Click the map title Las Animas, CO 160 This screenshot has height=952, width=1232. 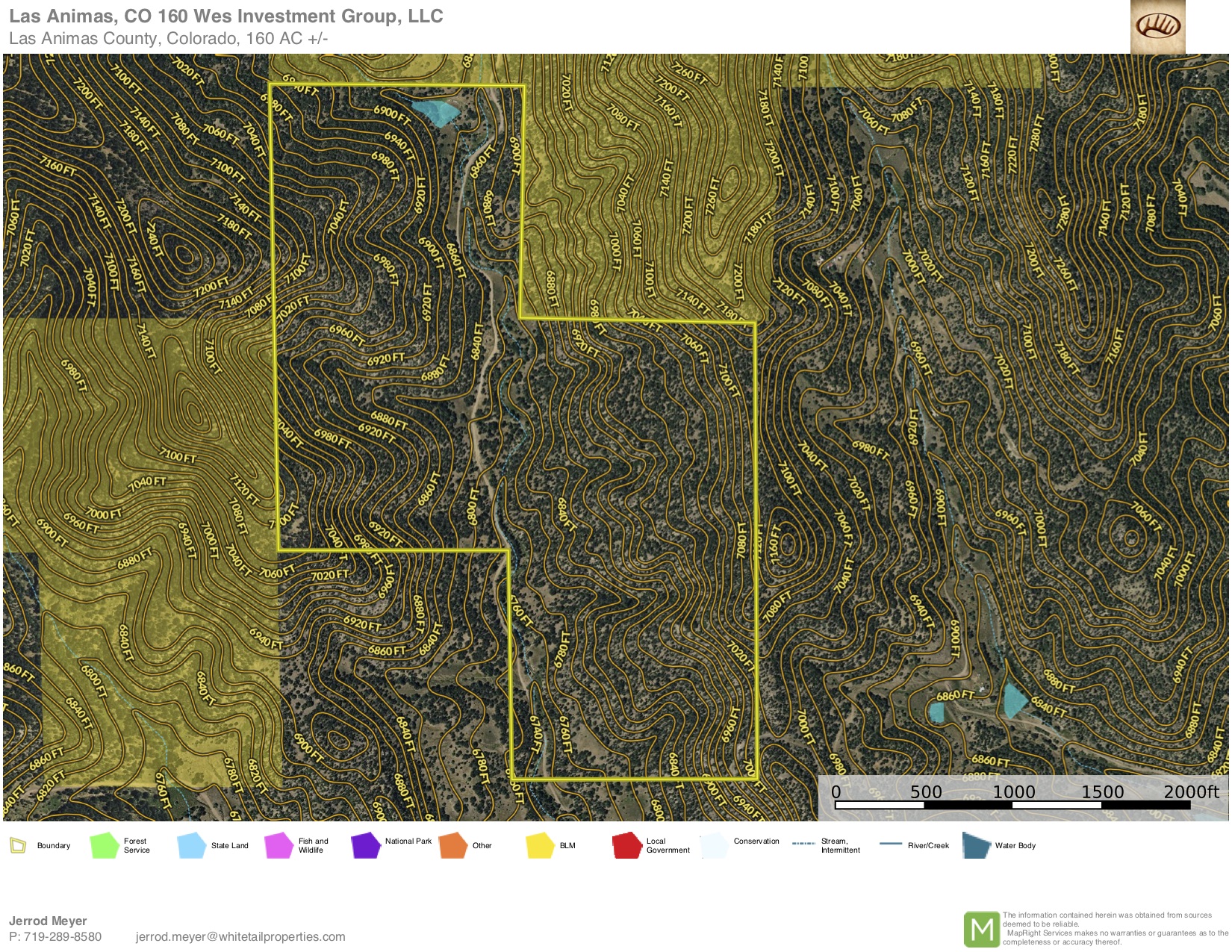pyautogui.click(x=225, y=16)
